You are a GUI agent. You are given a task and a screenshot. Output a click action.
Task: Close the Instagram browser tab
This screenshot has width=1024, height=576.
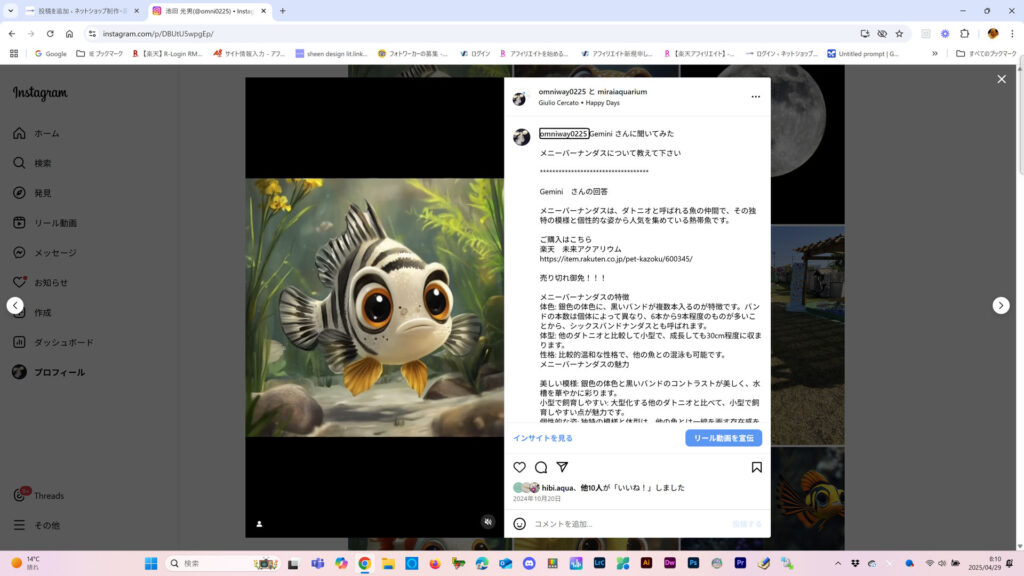264,11
